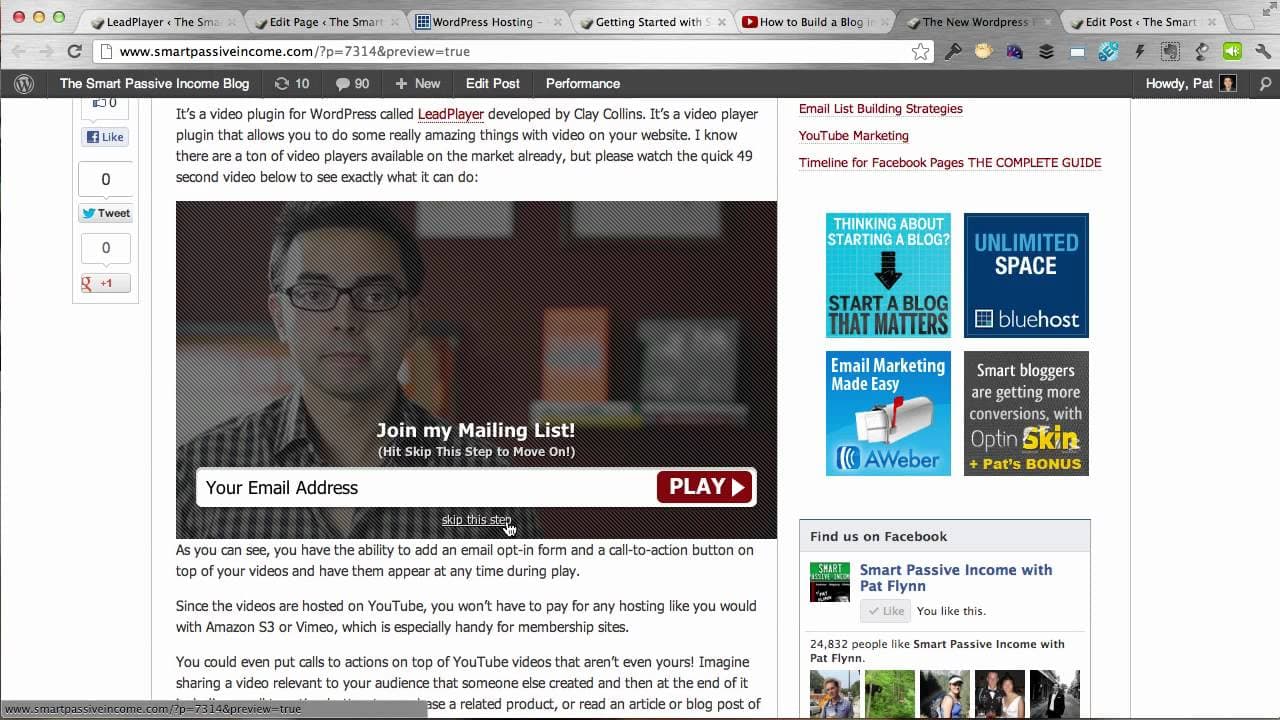Click the browser forward arrow
1280x720 pixels.
click(x=46, y=51)
